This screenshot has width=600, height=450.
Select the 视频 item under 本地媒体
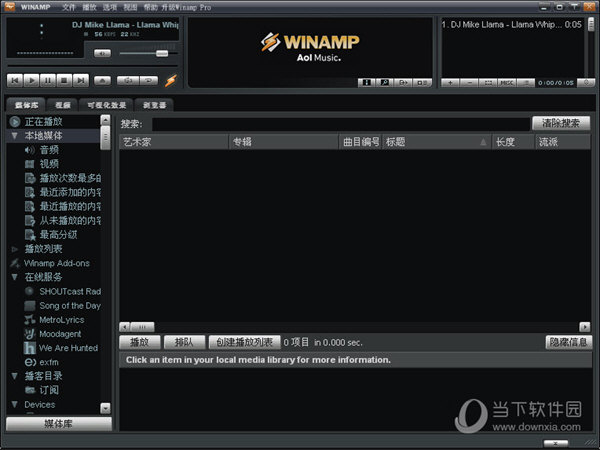[49, 164]
